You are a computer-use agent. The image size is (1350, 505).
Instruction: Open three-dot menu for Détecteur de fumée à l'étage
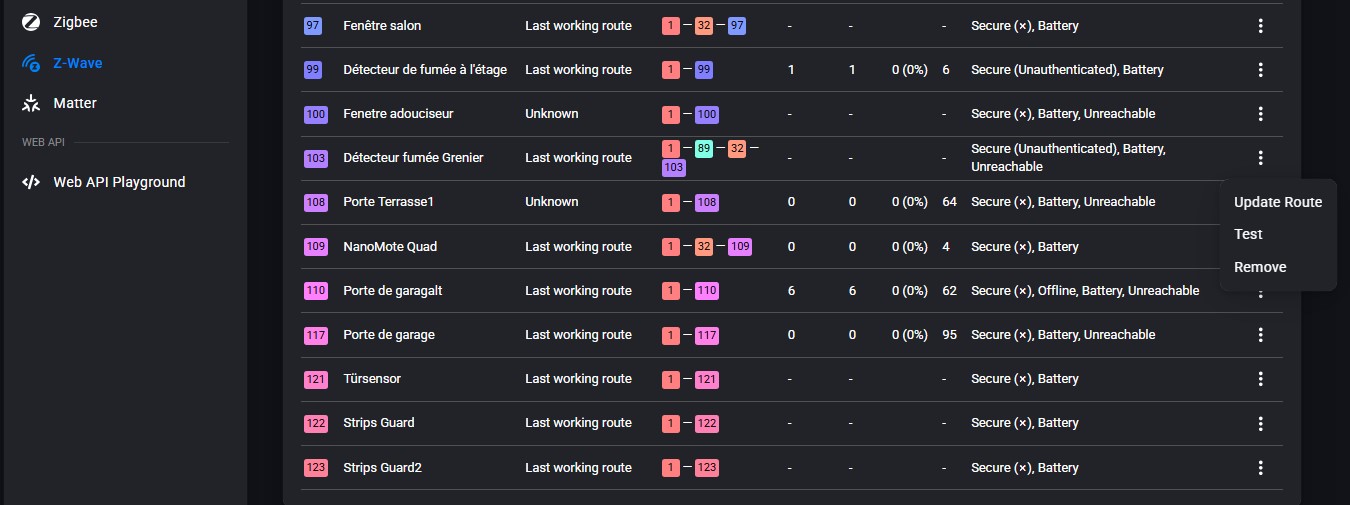point(1260,70)
